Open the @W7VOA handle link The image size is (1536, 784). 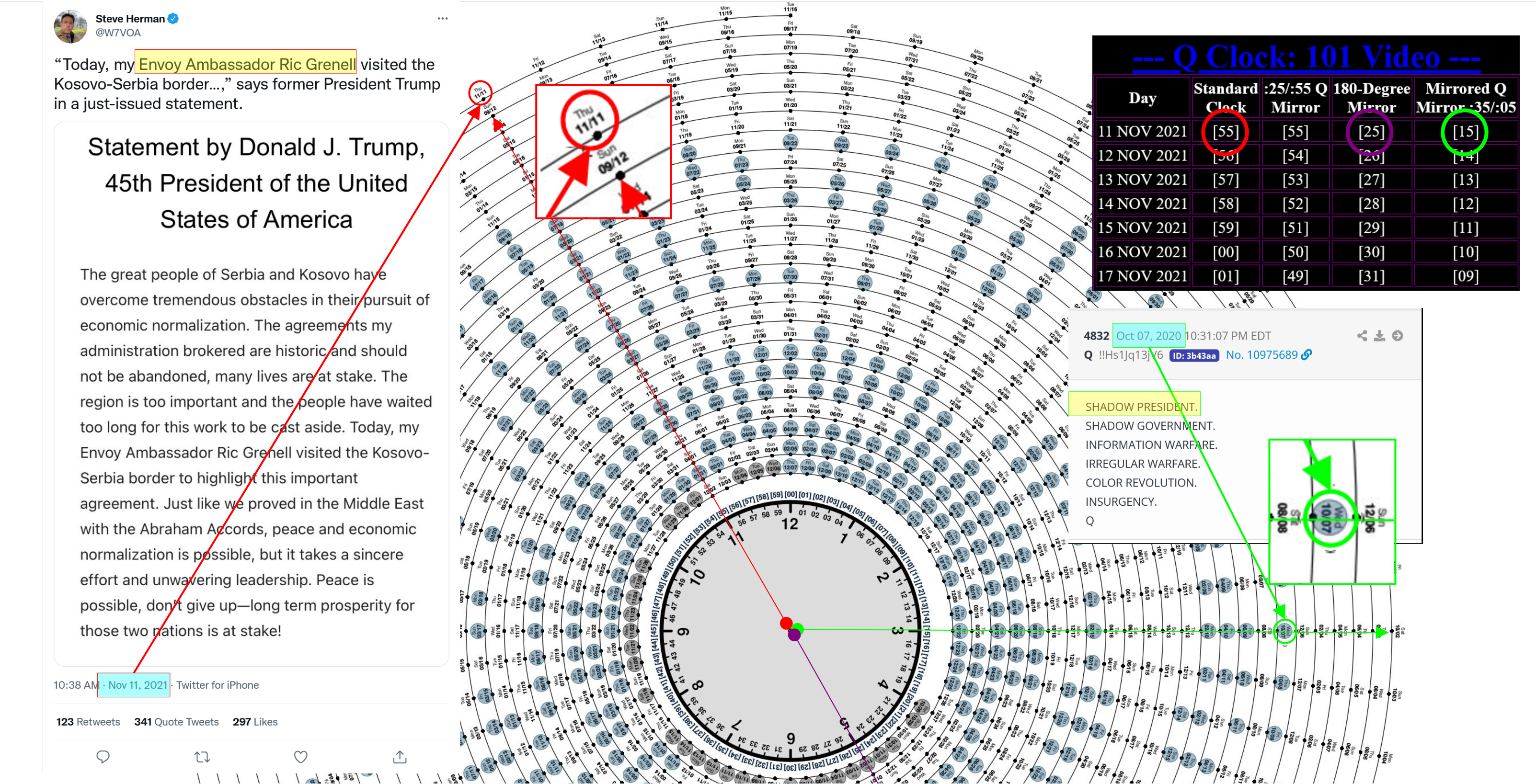coord(118,33)
